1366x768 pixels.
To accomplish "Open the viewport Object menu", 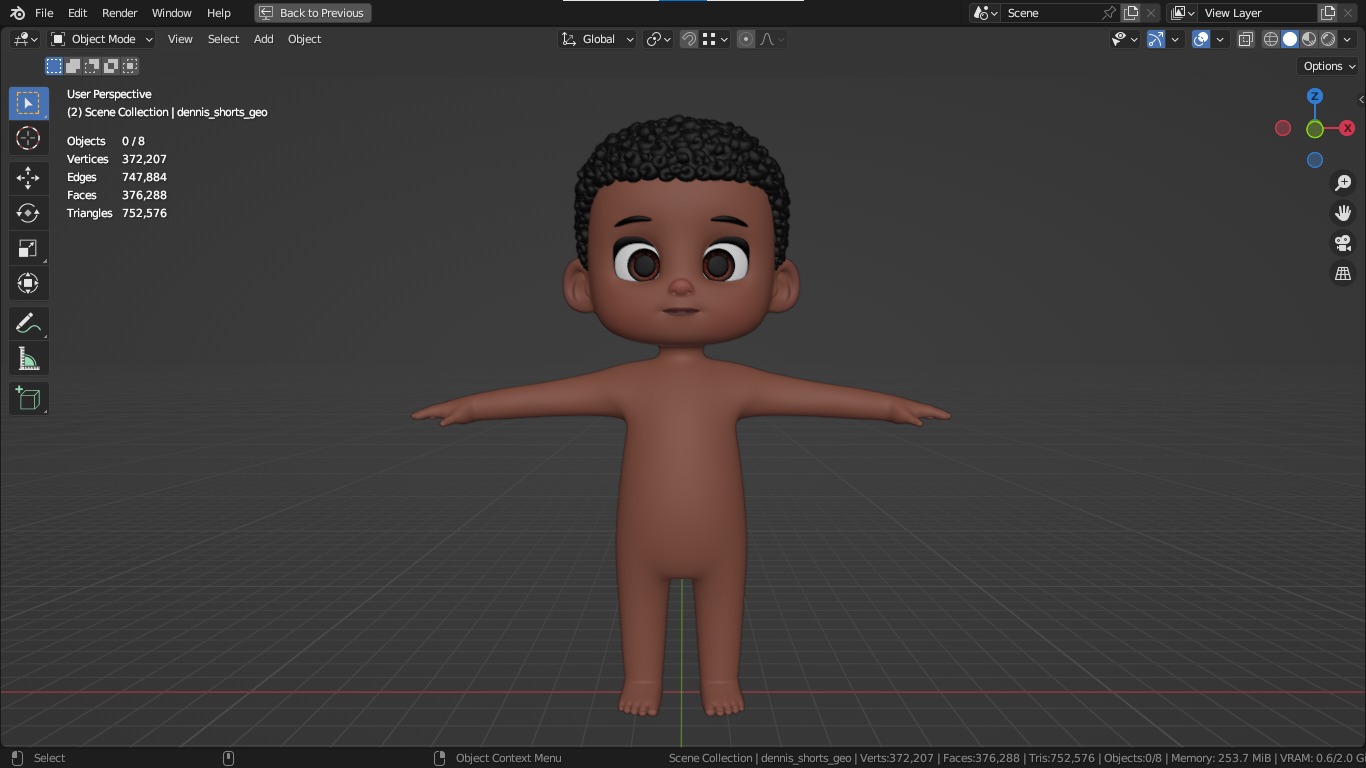I will (304, 39).
